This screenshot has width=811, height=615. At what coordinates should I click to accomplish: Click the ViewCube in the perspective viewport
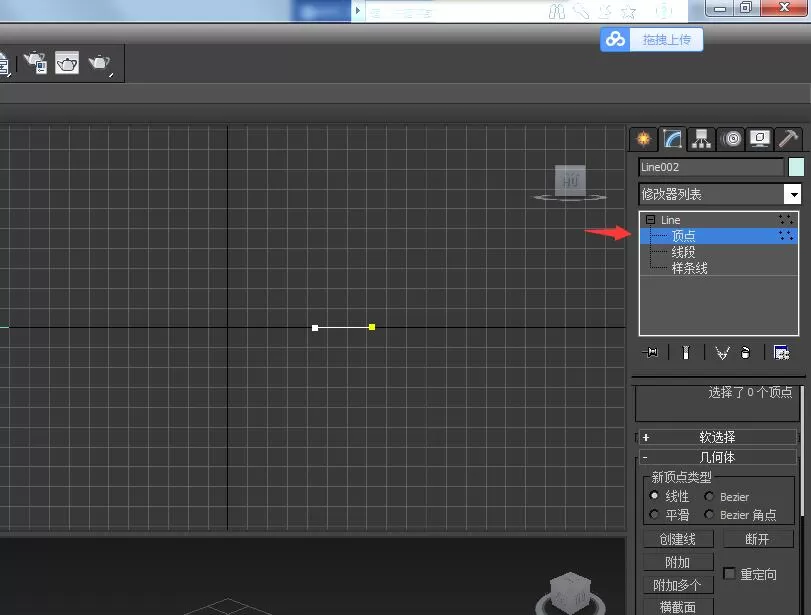(x=569, y=593)
